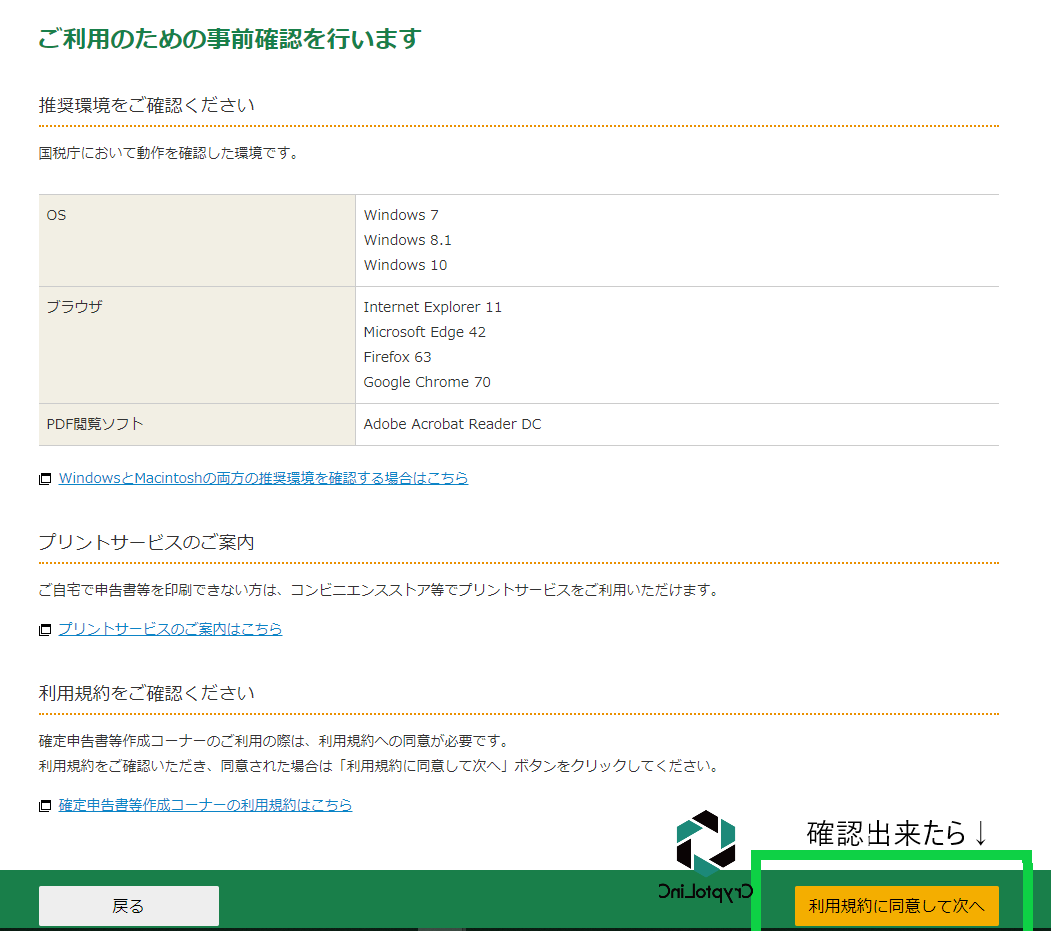Select the 'Windows 10' table text
Viewport: 1051px width, 931px height.
pyautogui.click(x=405, y=265)
